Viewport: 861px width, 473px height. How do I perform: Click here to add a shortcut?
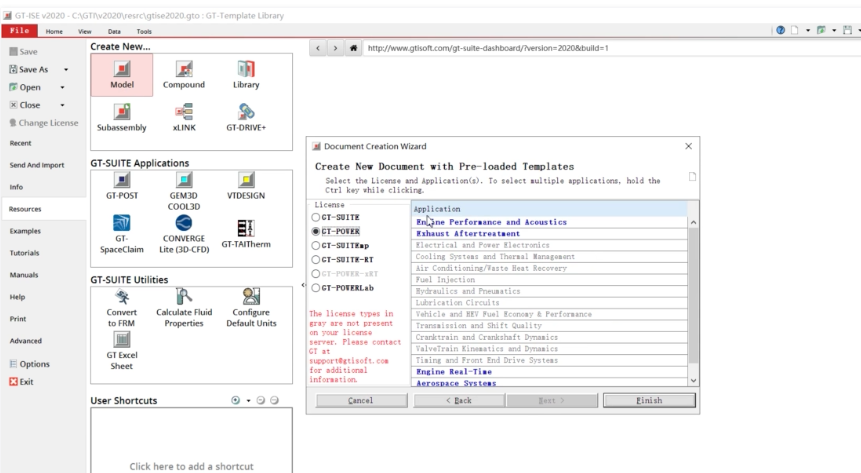pos(192,466)
